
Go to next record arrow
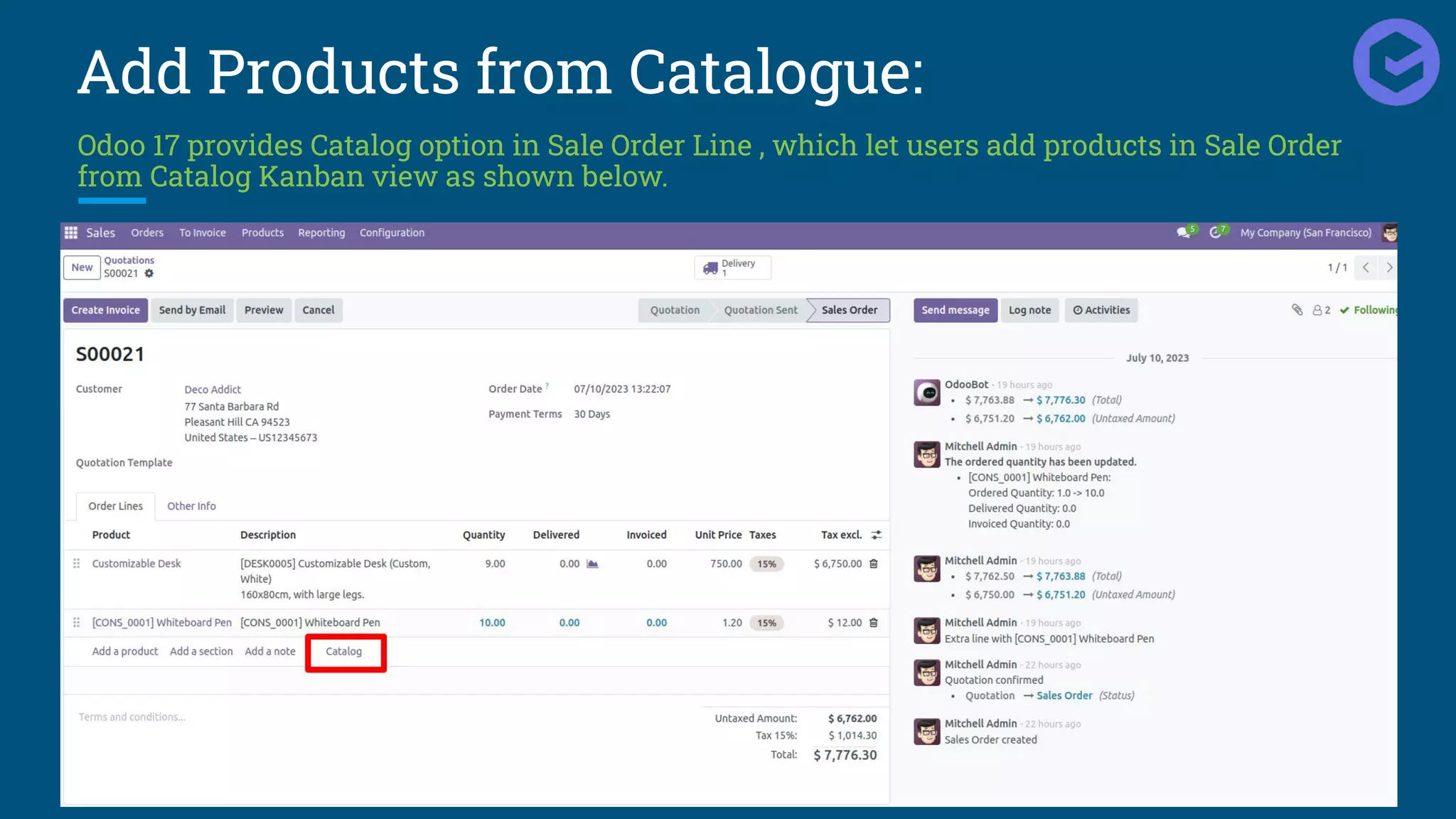click(x=1388, y=267)
